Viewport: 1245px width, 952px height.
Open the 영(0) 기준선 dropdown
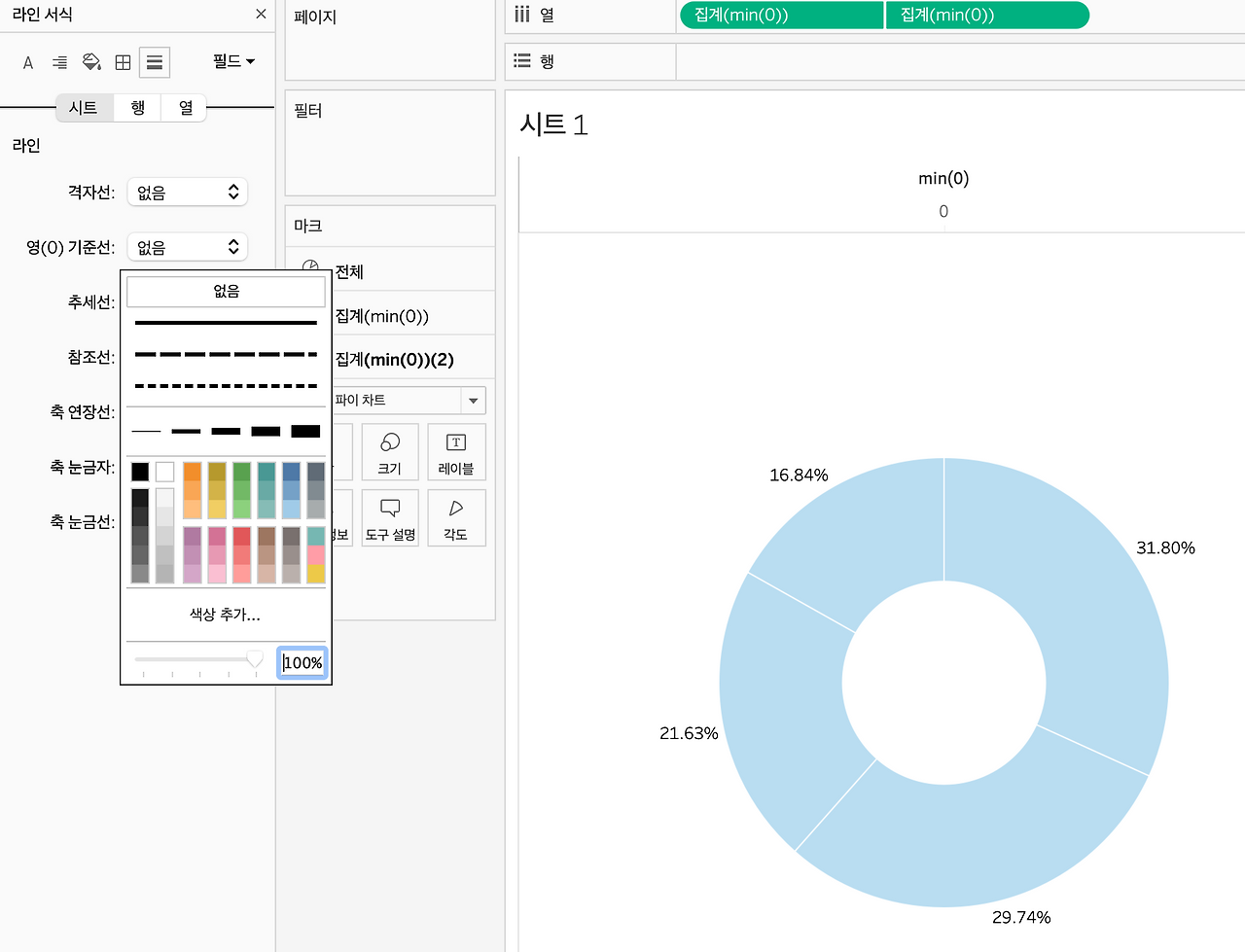pyautogui.click(x=188, y=247)
